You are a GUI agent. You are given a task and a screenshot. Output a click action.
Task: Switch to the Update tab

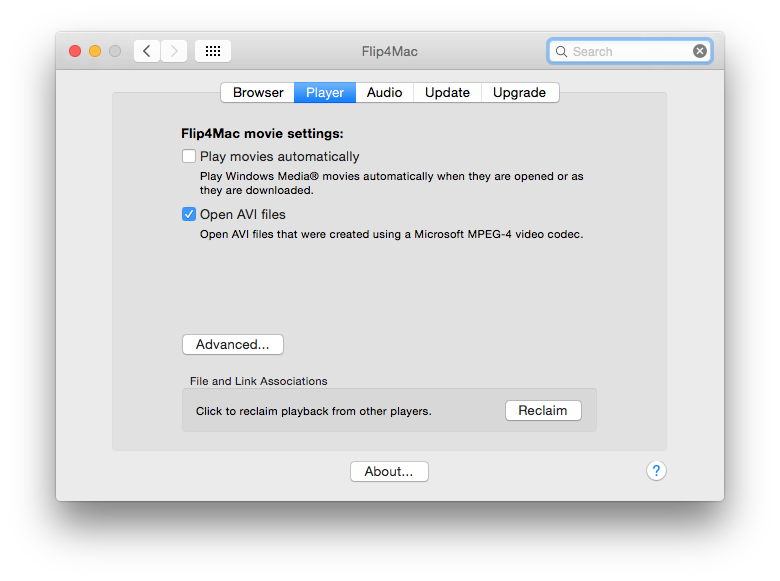[x=447, y=92]
